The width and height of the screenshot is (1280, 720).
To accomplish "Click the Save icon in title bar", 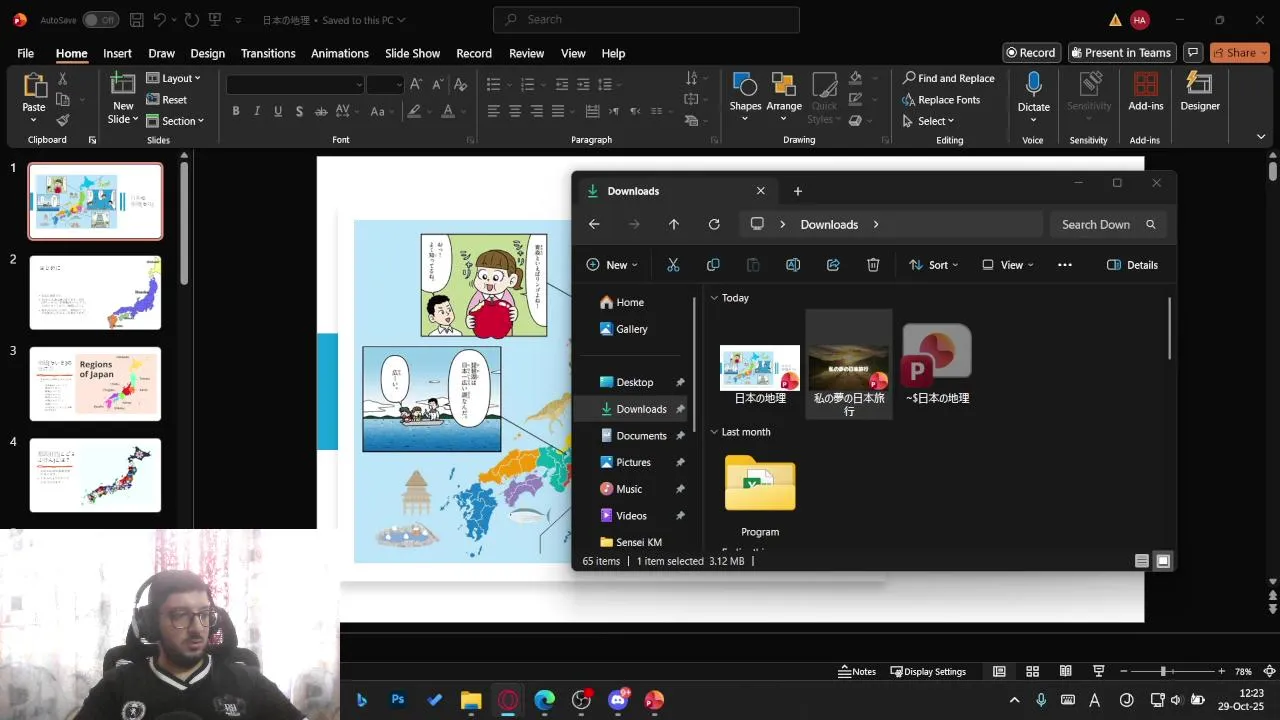I will pos(136,20).
